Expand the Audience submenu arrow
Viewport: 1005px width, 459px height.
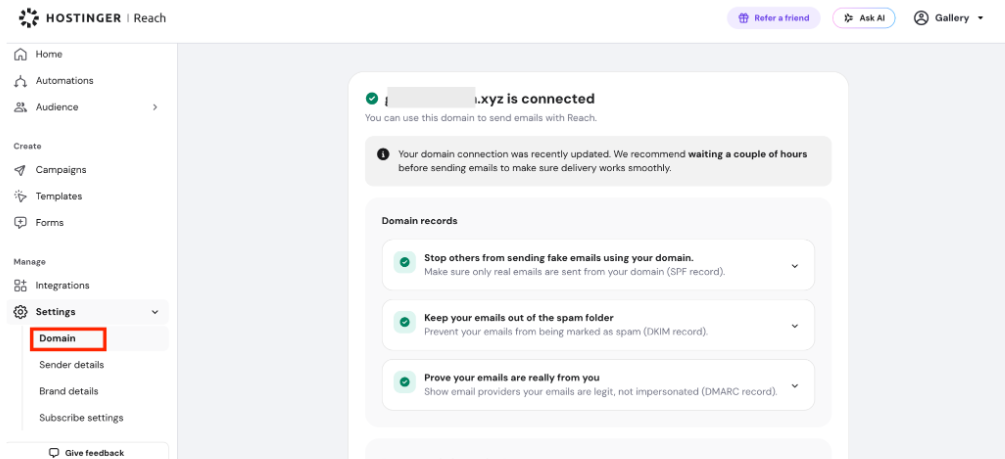[x=154, y=107]
